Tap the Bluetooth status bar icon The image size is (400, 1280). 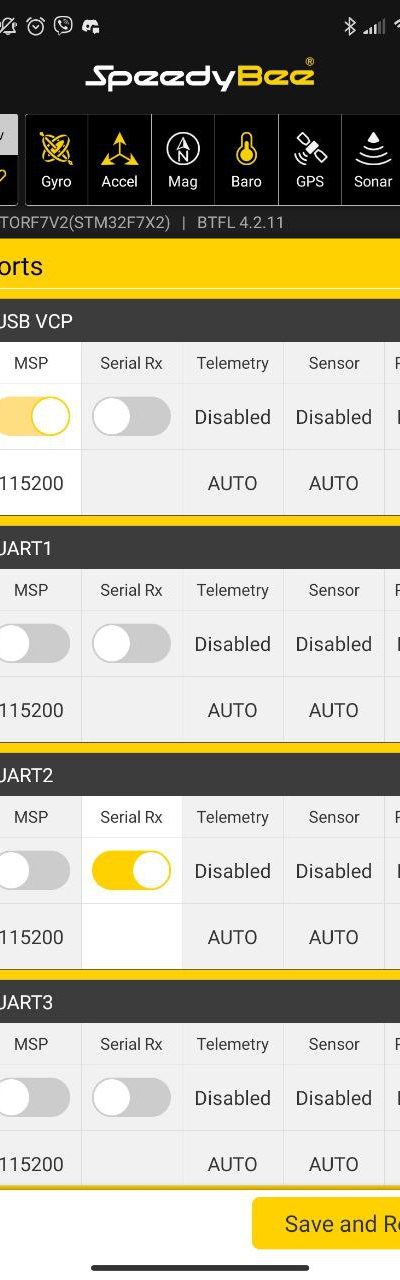[x=350, y=26]
